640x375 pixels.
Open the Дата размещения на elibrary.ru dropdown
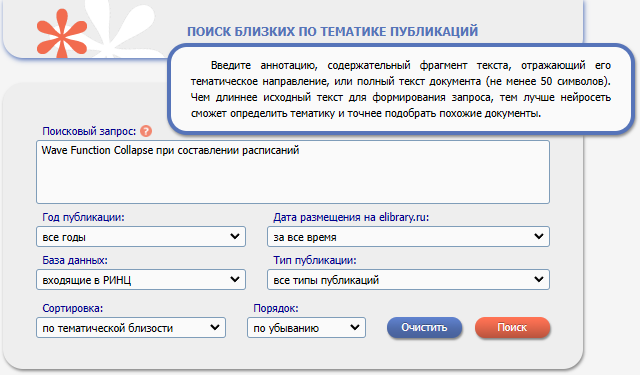408,237
